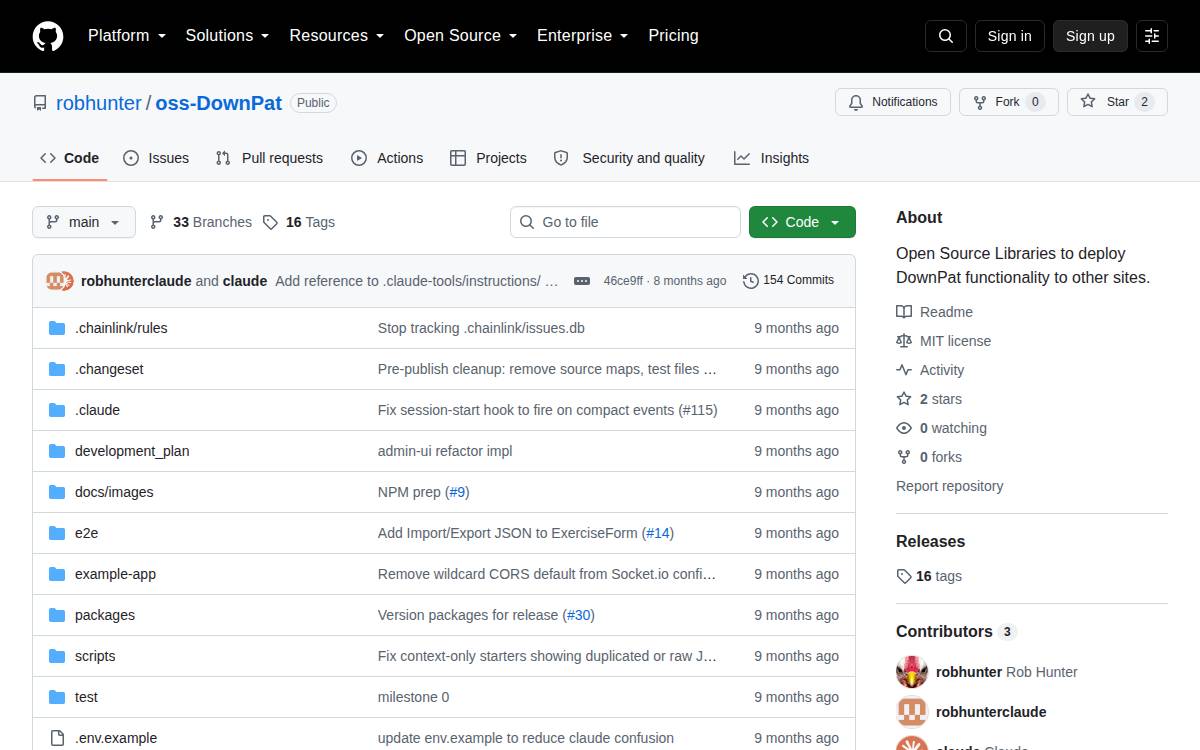This screenshot has width=1200, height=750.
Task: Open the Projects tab
Action: click(488, 158)
